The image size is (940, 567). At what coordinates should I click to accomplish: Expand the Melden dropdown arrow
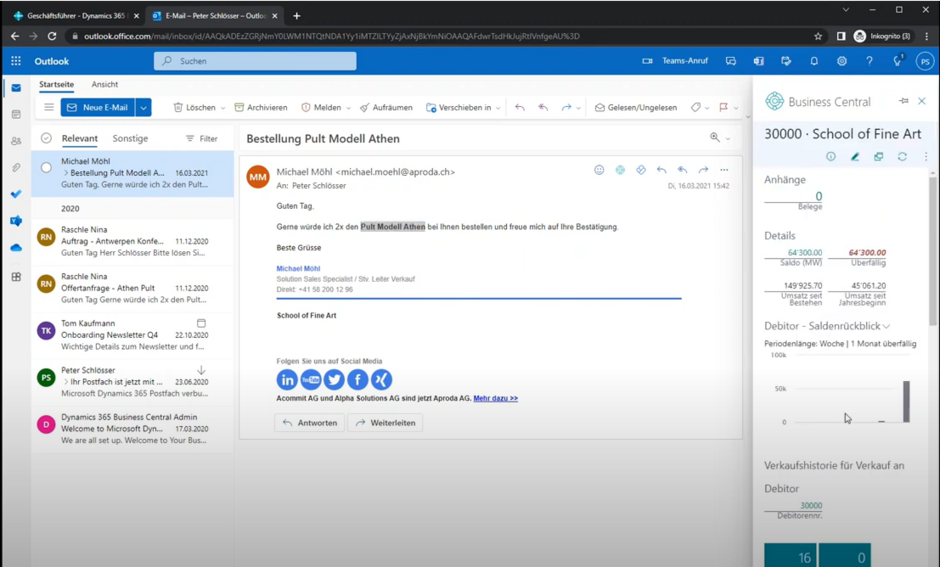point(348,108)
